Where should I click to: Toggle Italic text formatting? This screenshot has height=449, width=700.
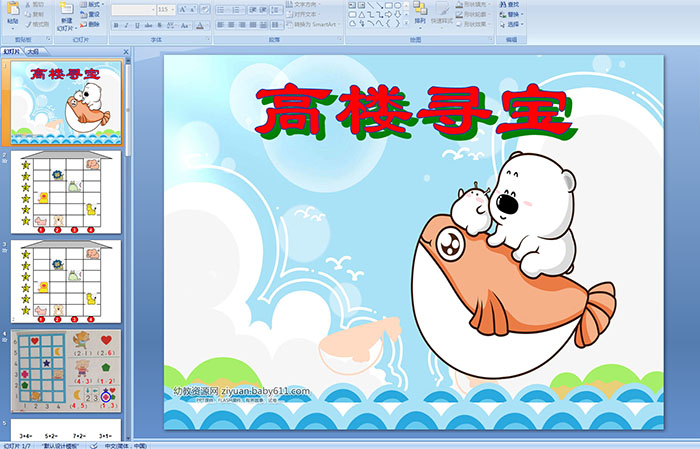tap(123, 24)
